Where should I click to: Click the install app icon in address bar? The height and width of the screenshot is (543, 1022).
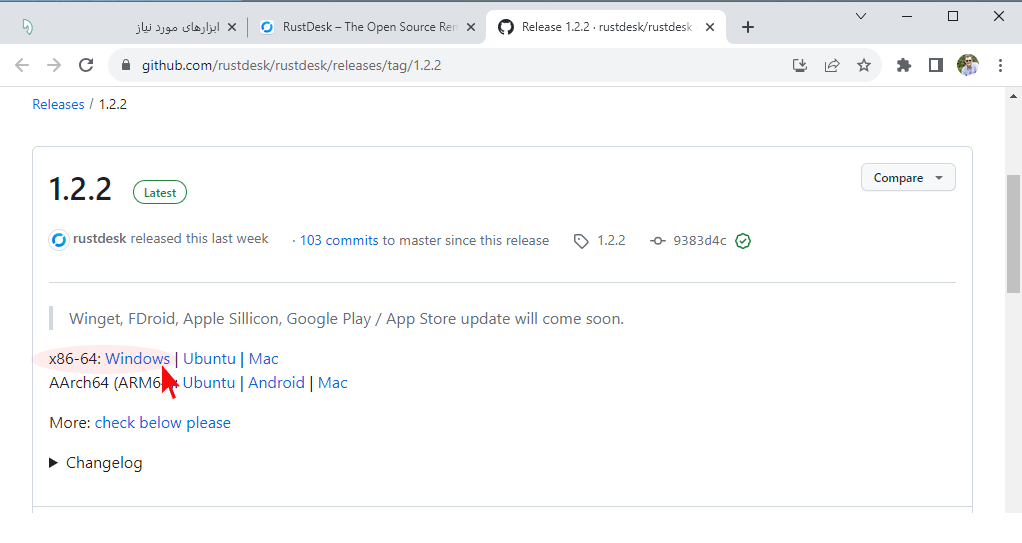click(x=800, y=65)
